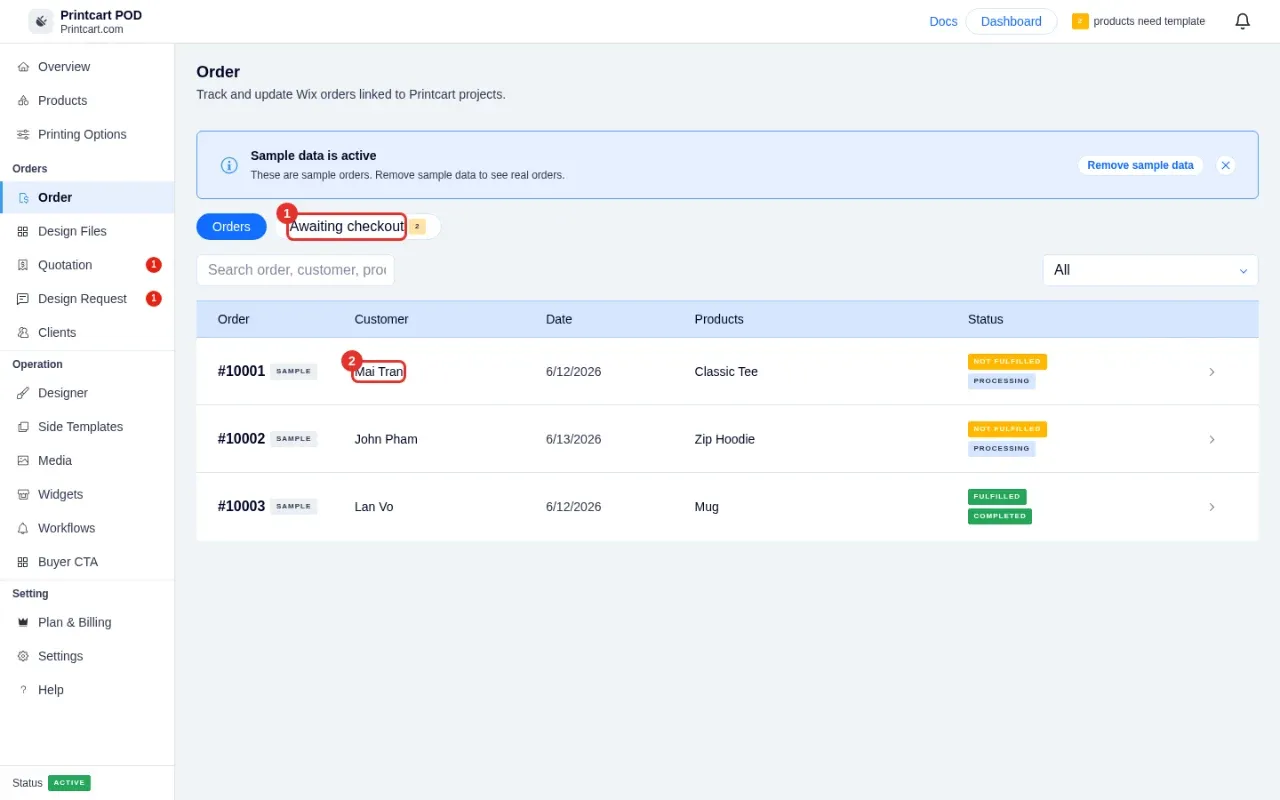Open the All status filter dropdown
Image resolution: width=1280 pixels, height=800 pixels.
click(1150, 270)
